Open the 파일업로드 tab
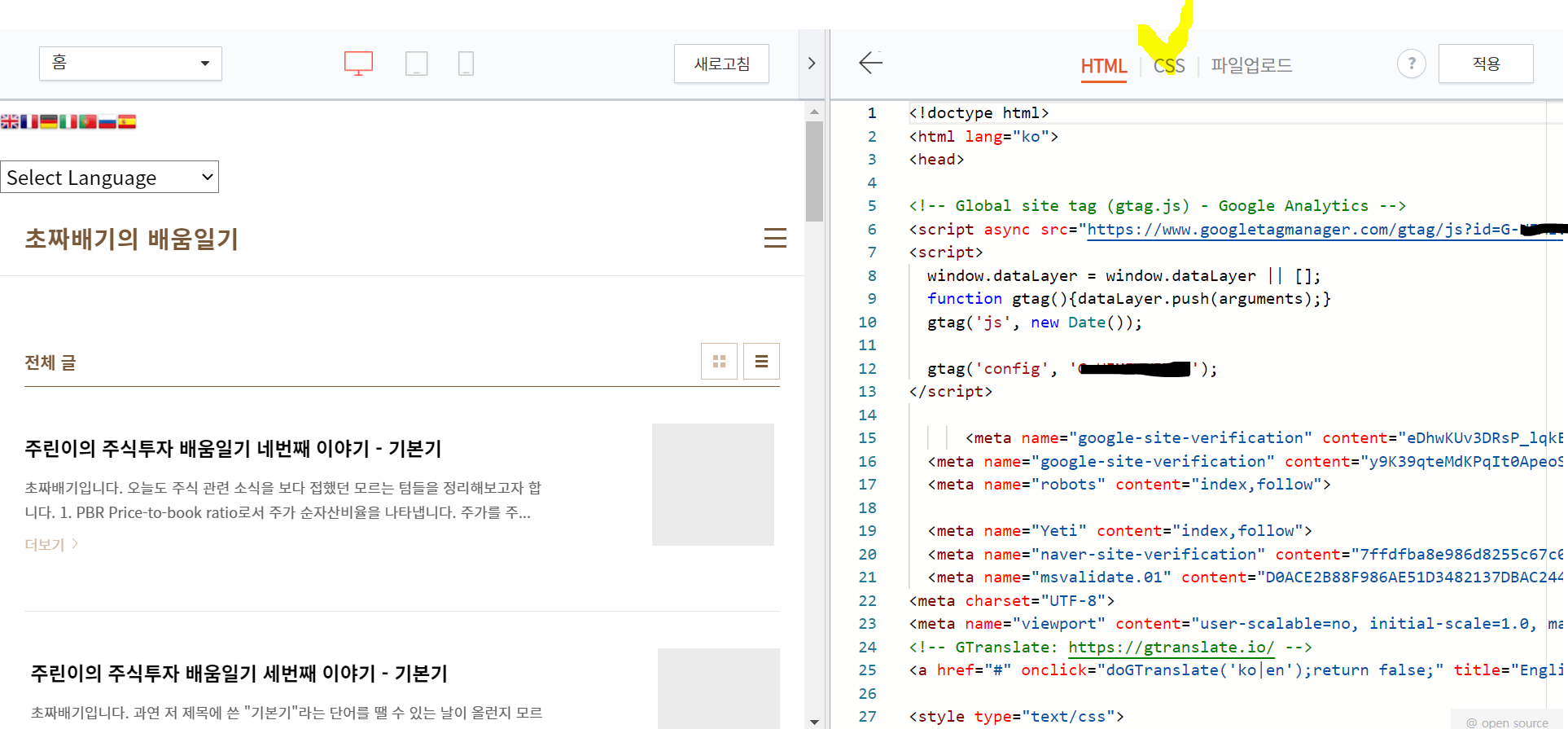This screenshot has width=1568, height=729. [x=1251, y=65]
